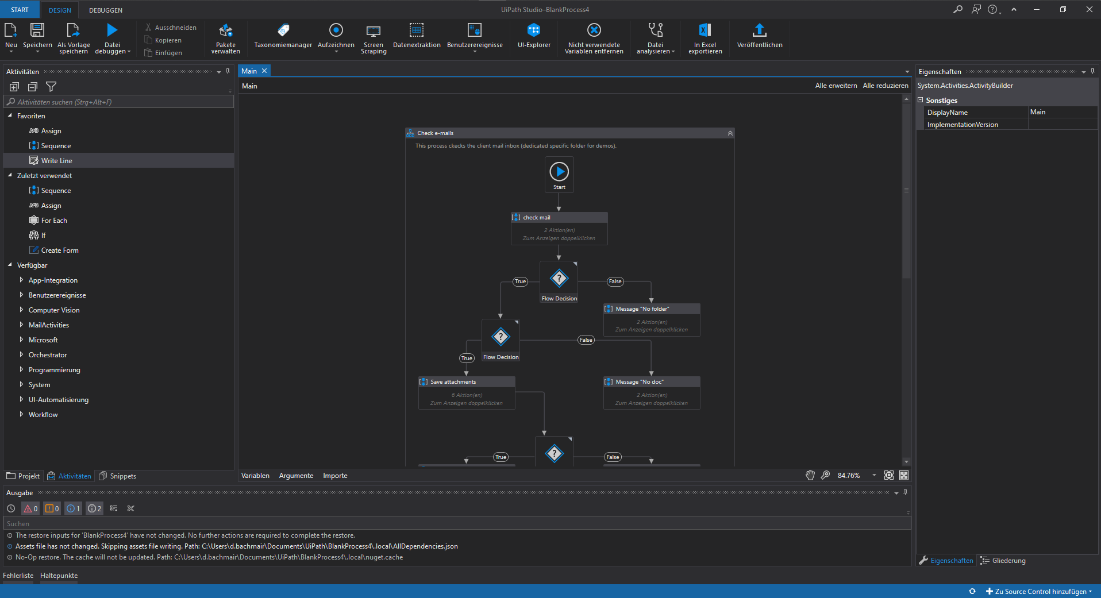Expand the UI-Automatisierung category

pyautogui.click(x=21, y=399)
